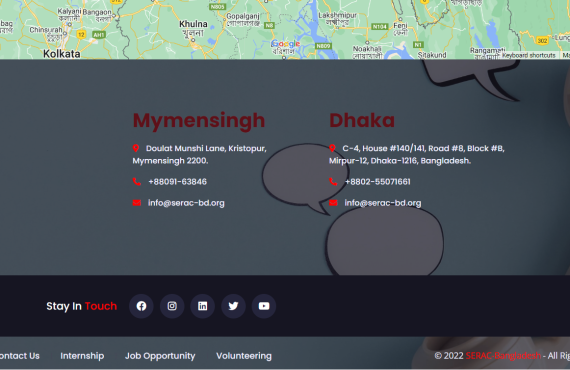Click the Dhaka phone icon

click(333, 181)
